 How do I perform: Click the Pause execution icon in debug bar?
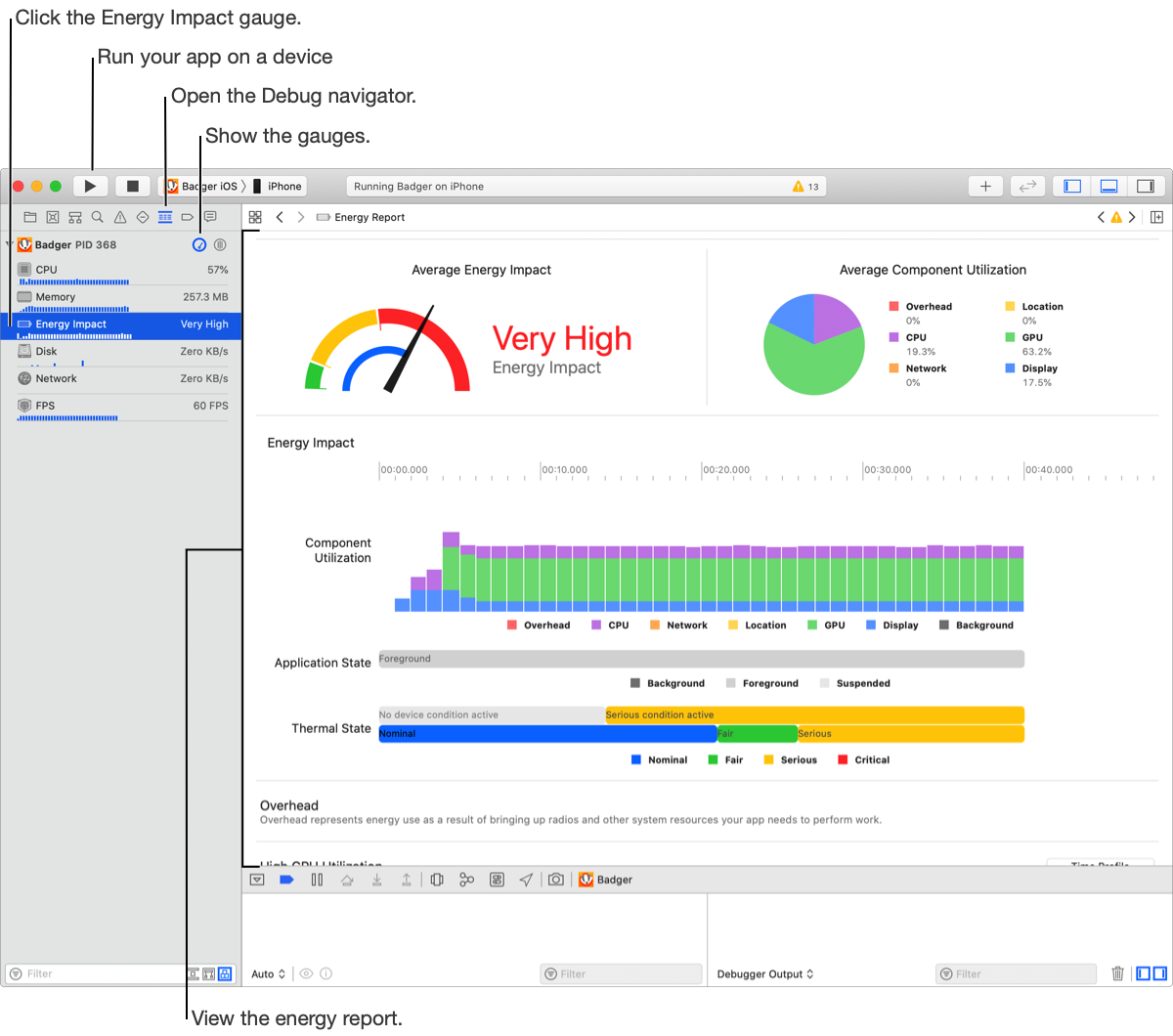coord(317,880)
